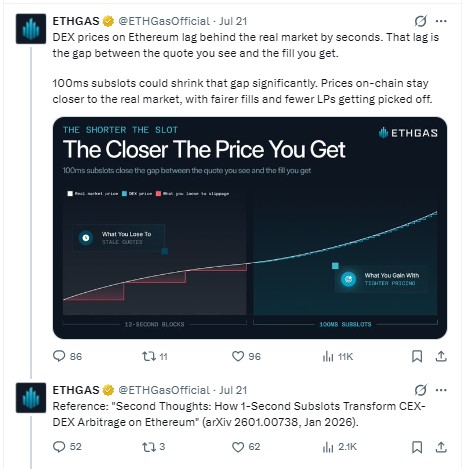Repost the first tweet showing 11 reposts
The width and height of the screenshot is (469, 469).
pyautogui.click(x=155, y=356)
